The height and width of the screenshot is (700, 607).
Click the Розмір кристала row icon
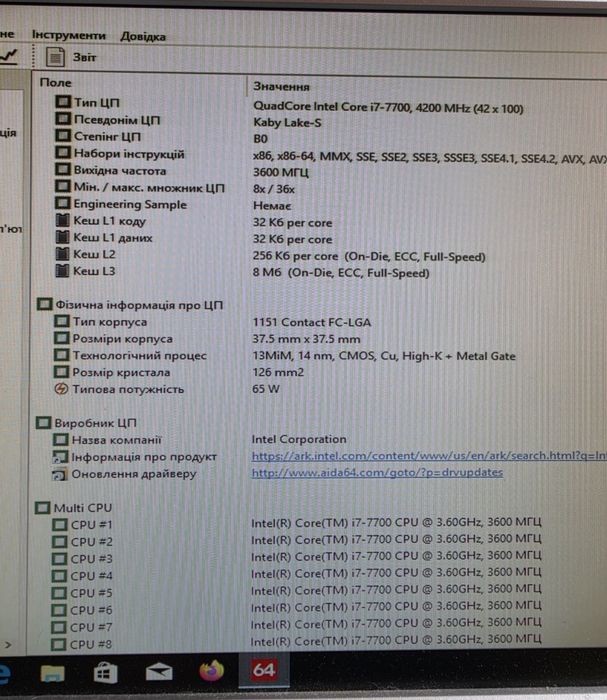click(61, 371)
